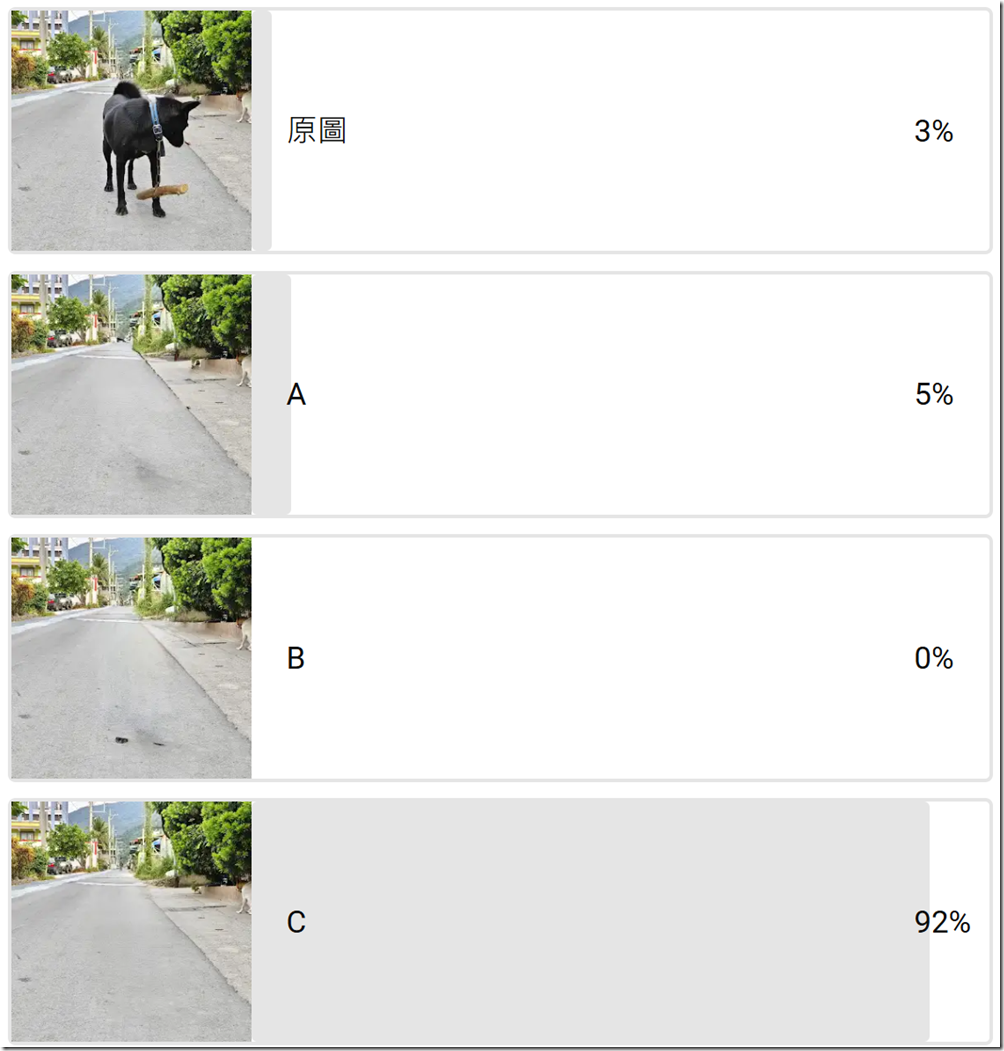Click the 92% vote percentage
The height and width of the screenshot is (1051, 1004).
click(x=942, y=922)
